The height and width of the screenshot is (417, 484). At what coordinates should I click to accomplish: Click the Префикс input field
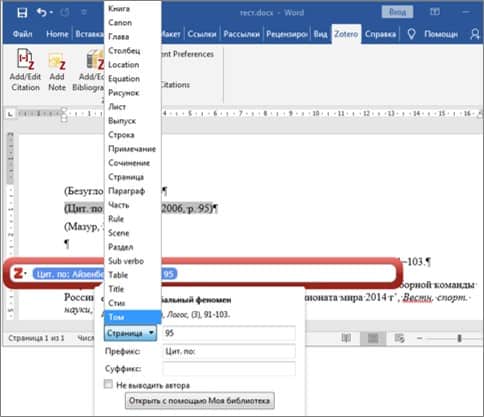click(x=229, y=351)
